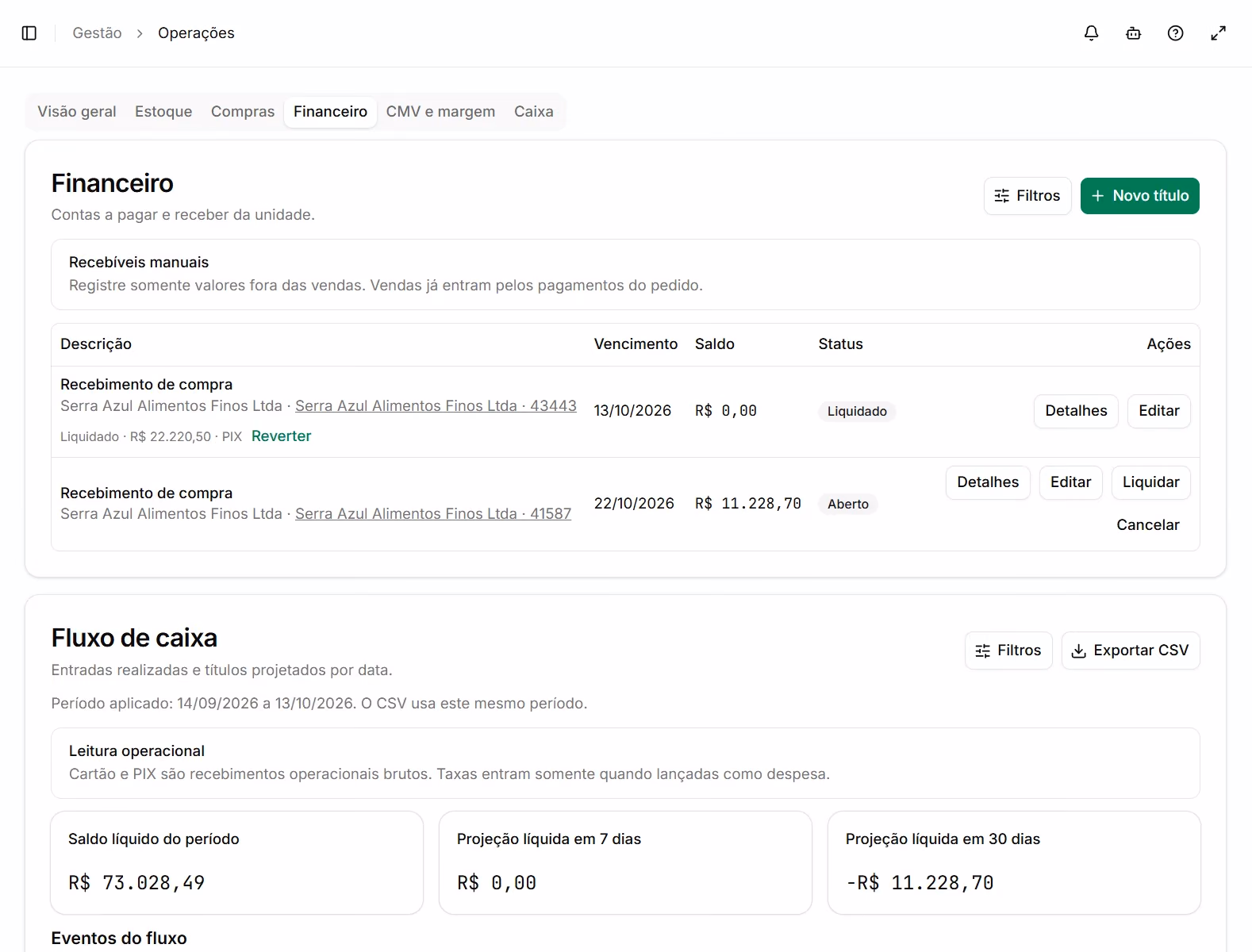The width and height of the screenshot is (1252, 952).
Task: Cancel the open title with Cancelar
Action: point(1148,525)
